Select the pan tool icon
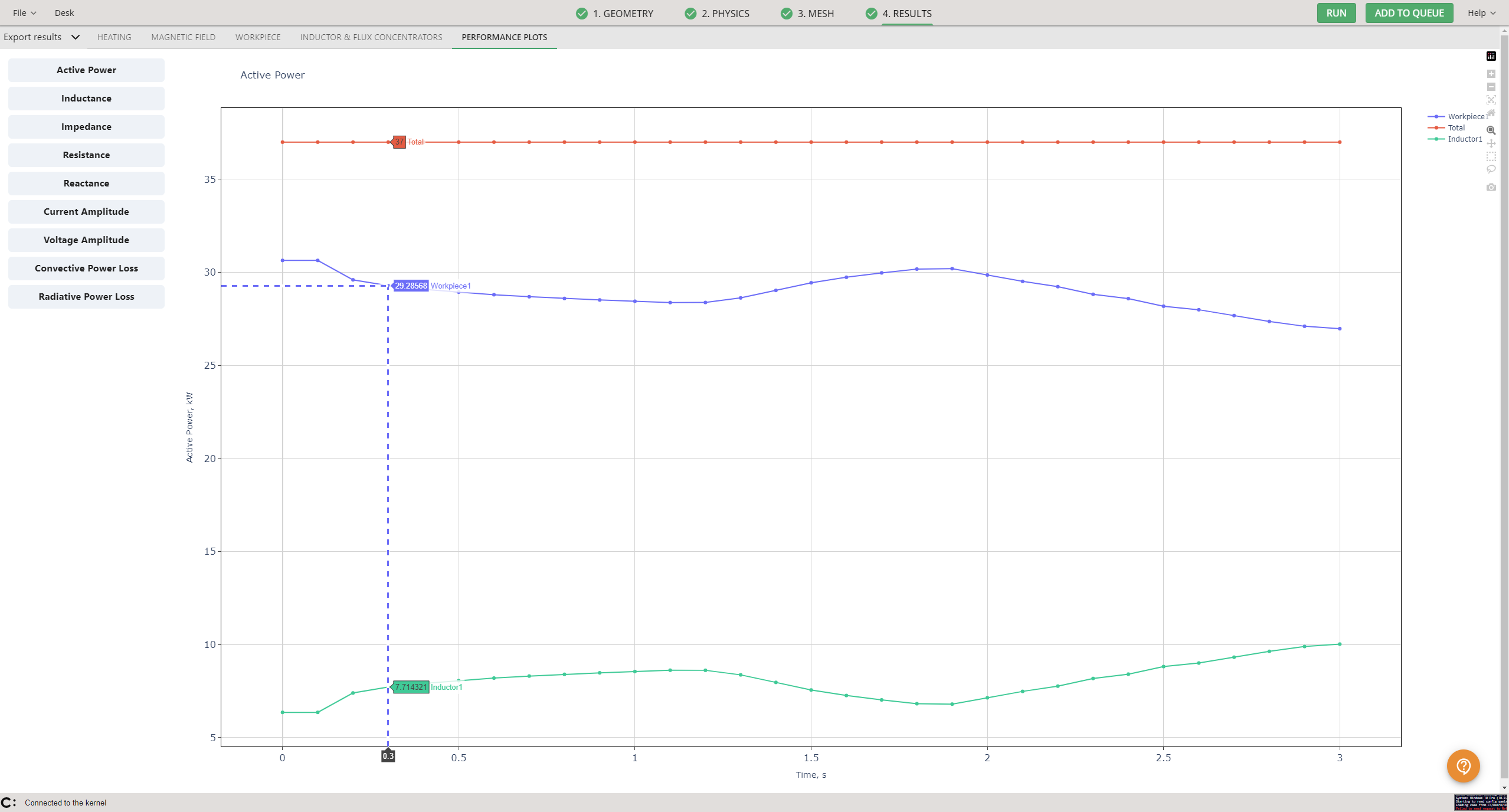Screen dimensions: 1509x812 [1491, 143]
